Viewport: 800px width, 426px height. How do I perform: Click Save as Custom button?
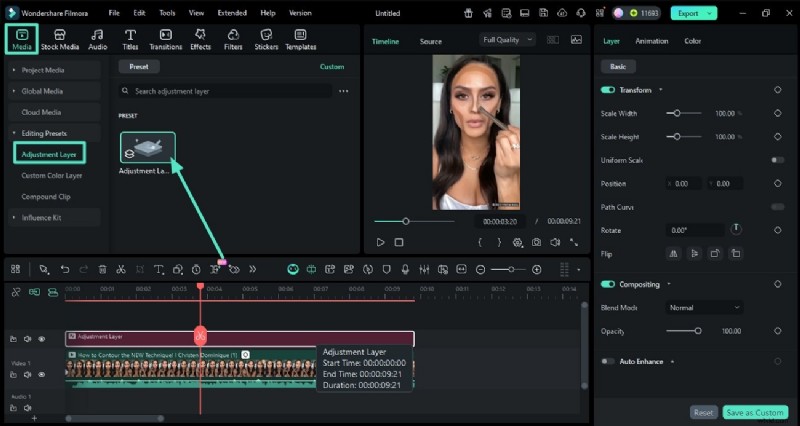click(755, 412)
